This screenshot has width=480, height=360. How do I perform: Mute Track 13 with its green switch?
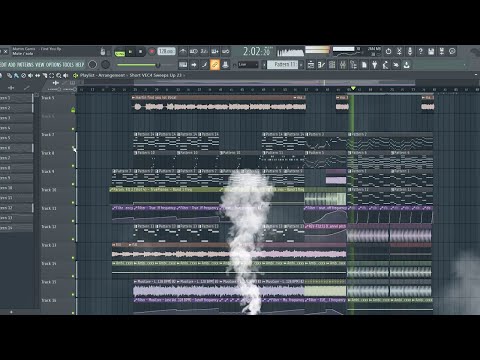[73, 258]
